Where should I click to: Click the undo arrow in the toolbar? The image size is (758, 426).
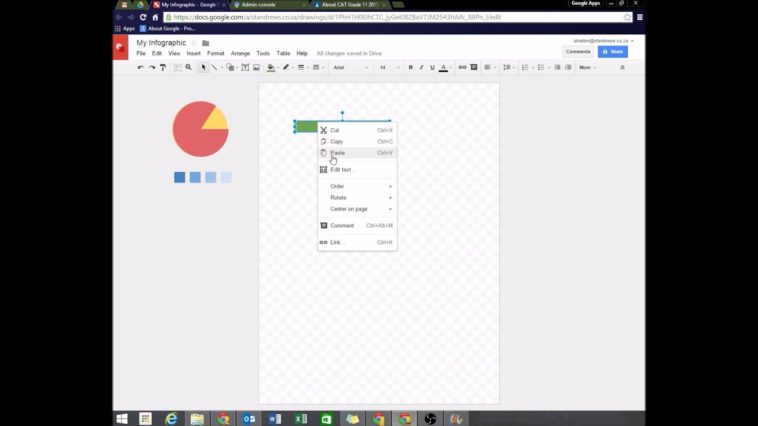tap(140, 67)
